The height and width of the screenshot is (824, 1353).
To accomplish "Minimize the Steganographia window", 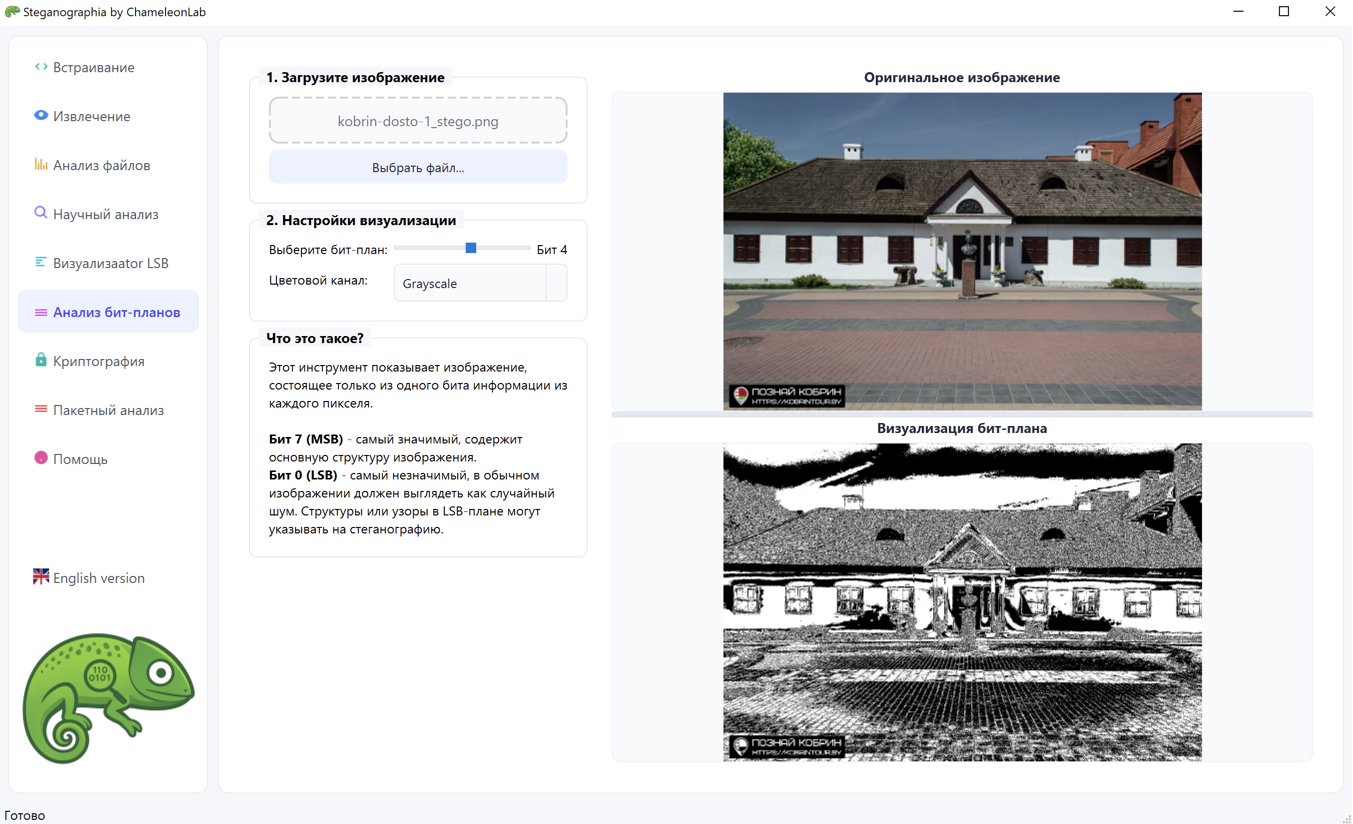I will point(1238,12).
